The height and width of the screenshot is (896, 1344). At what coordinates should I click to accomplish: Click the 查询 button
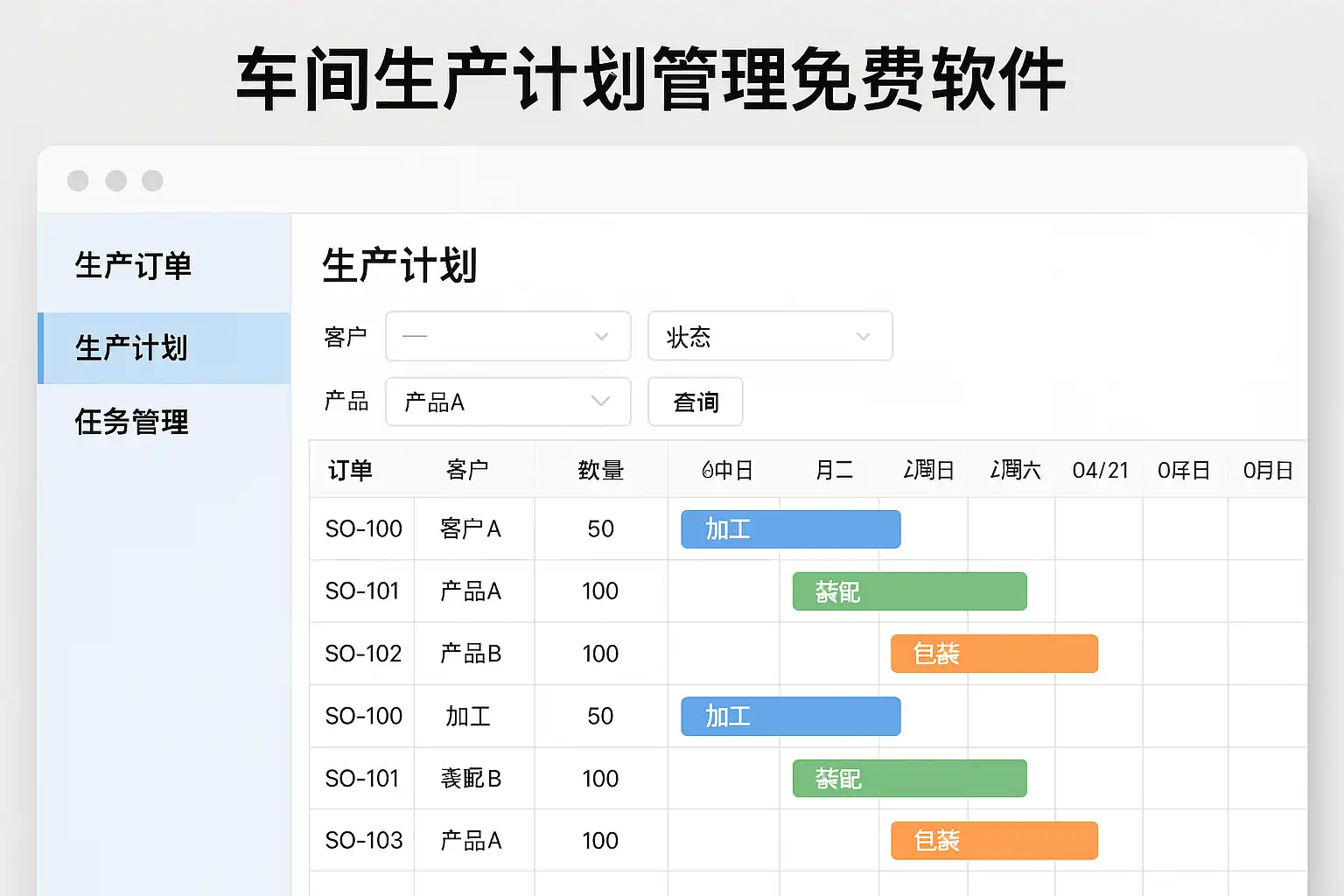pyautogui.click(x=695, y=402)
